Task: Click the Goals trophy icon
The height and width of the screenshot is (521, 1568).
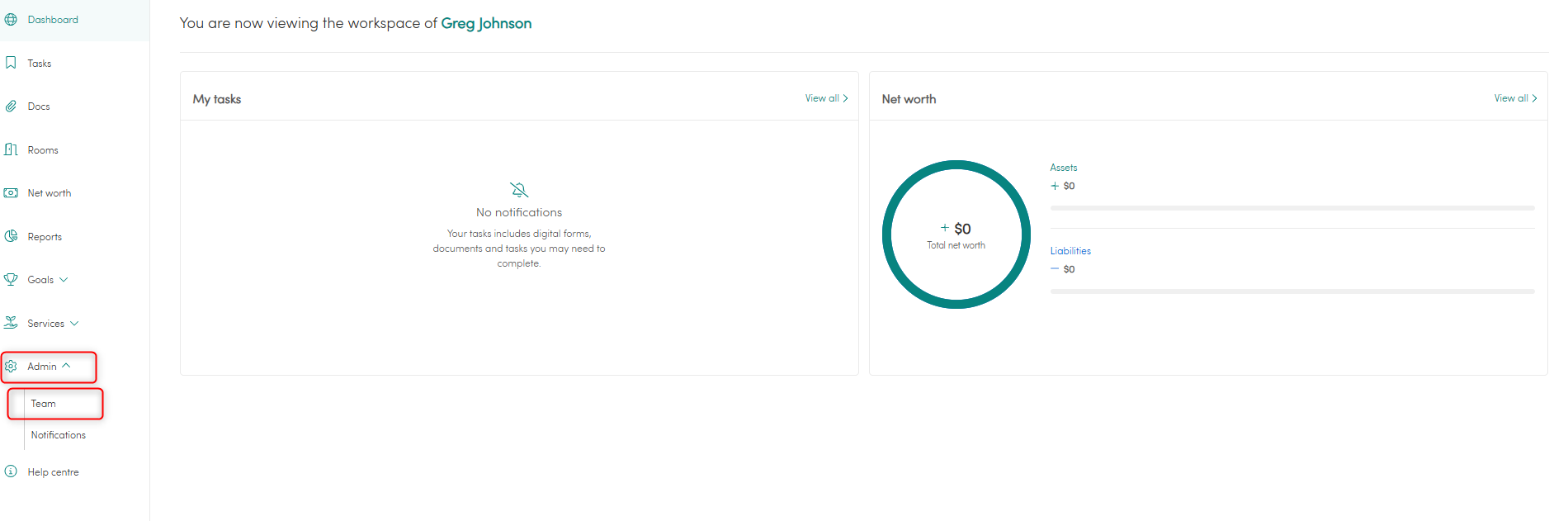Action: click(x=11, y=280)
